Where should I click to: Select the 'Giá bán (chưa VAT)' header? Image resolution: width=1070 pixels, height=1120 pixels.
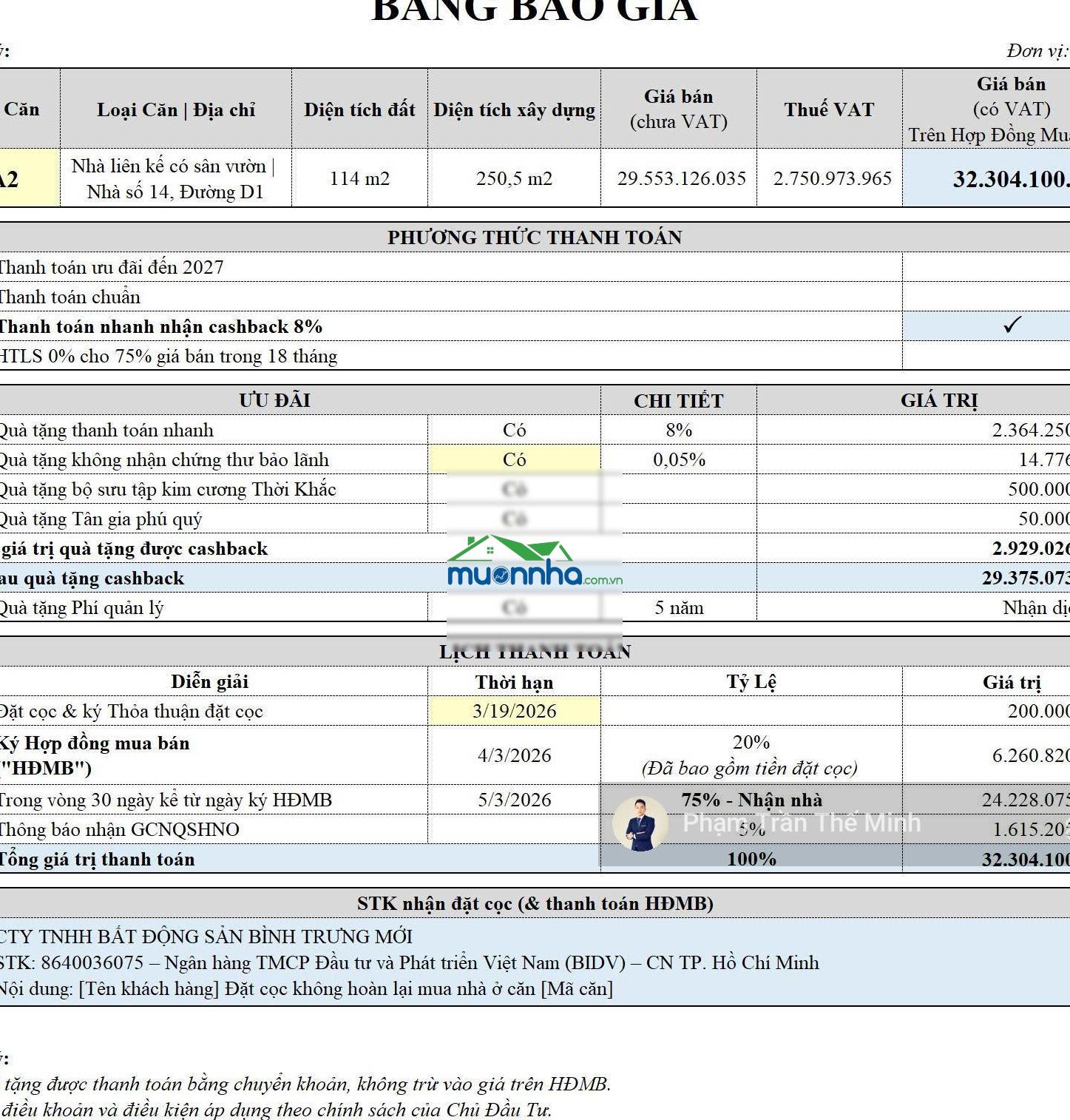click(x=678, y=109)
